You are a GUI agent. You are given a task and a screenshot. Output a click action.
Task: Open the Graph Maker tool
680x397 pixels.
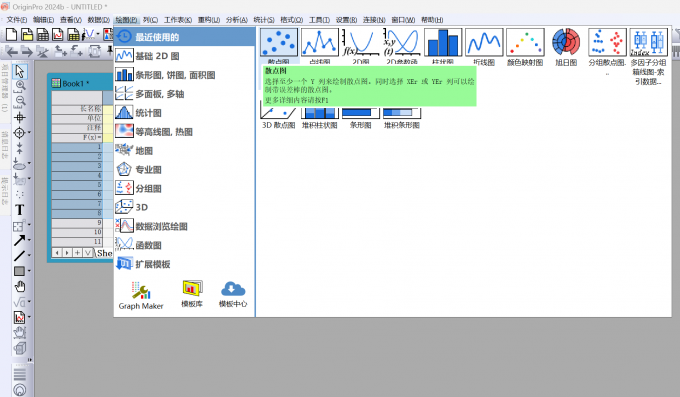pos(141,295)
